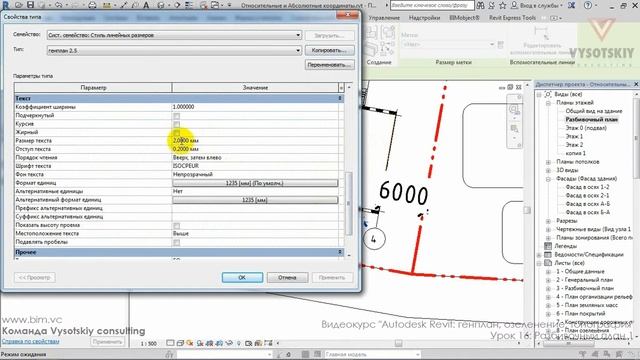Click the Alternate units format 1235 [мм] button
This screenshot has width=640, height=360.
coord(255,200)
